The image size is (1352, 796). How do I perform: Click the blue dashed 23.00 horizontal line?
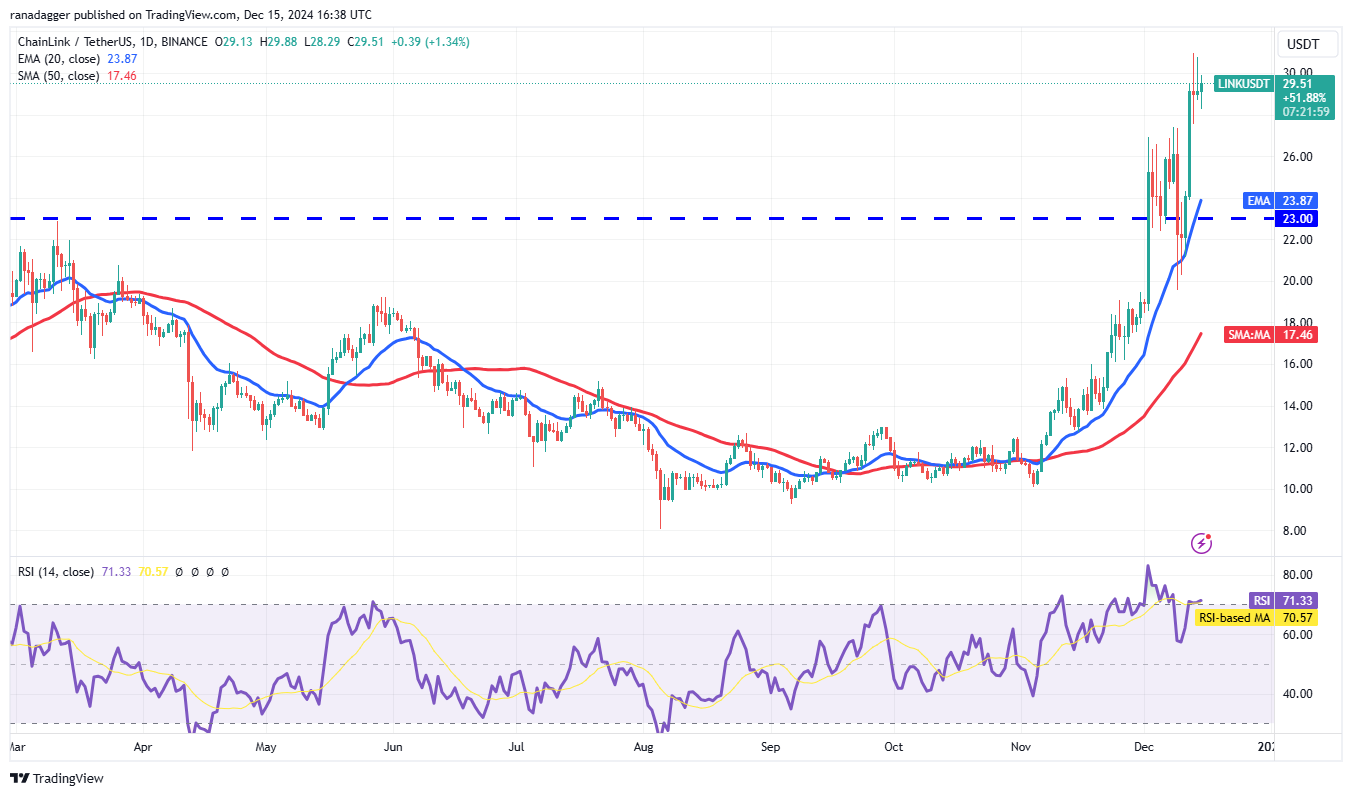600,218
